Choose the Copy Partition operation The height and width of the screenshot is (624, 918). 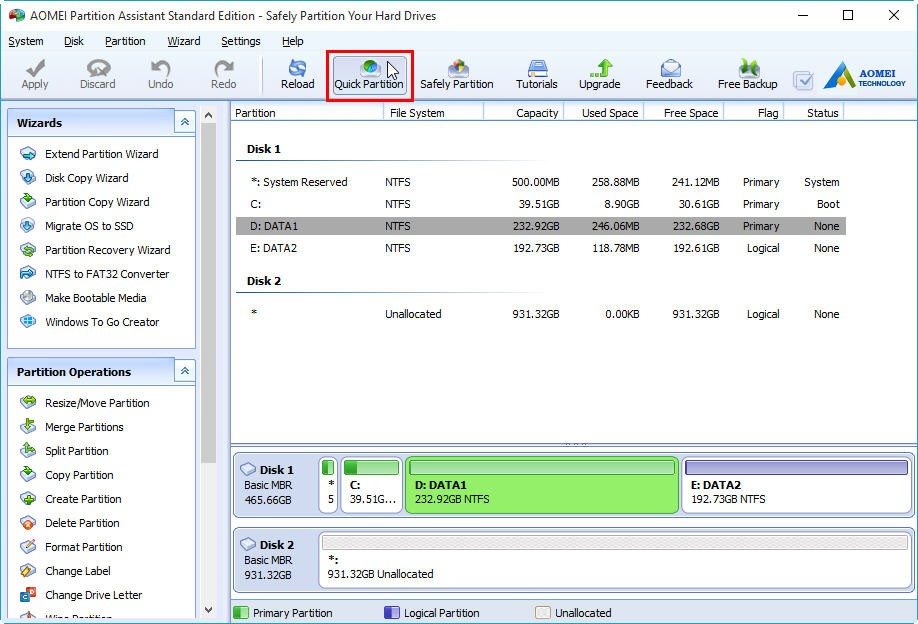click(x=79, y=475)
